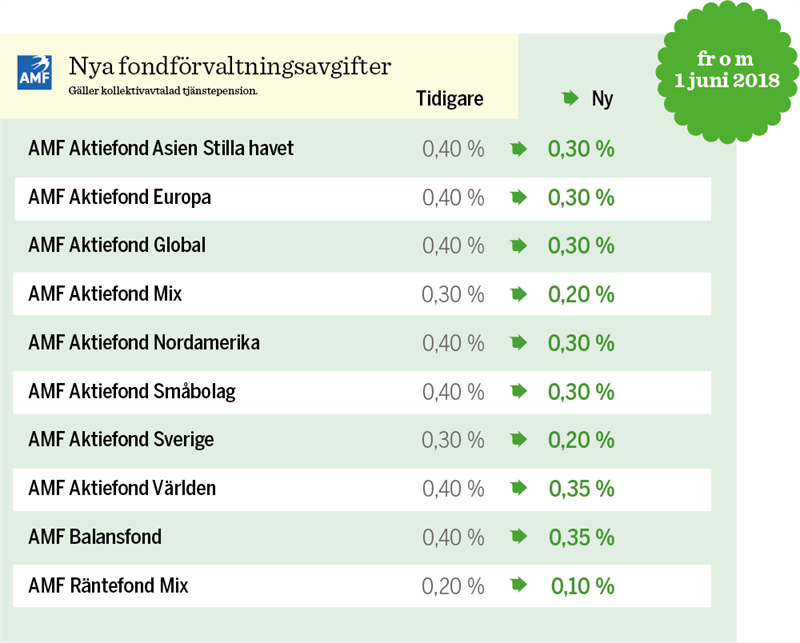
Task: Select AMF Aktiefond Europa fund name
Action: 119,198
